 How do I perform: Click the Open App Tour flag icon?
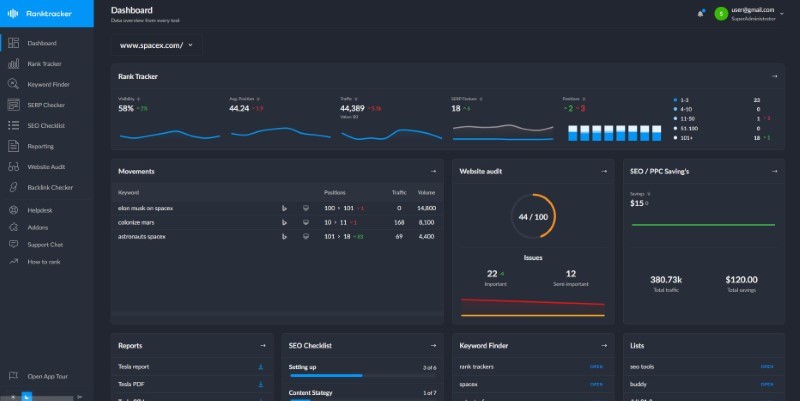[x=14, y=376]
